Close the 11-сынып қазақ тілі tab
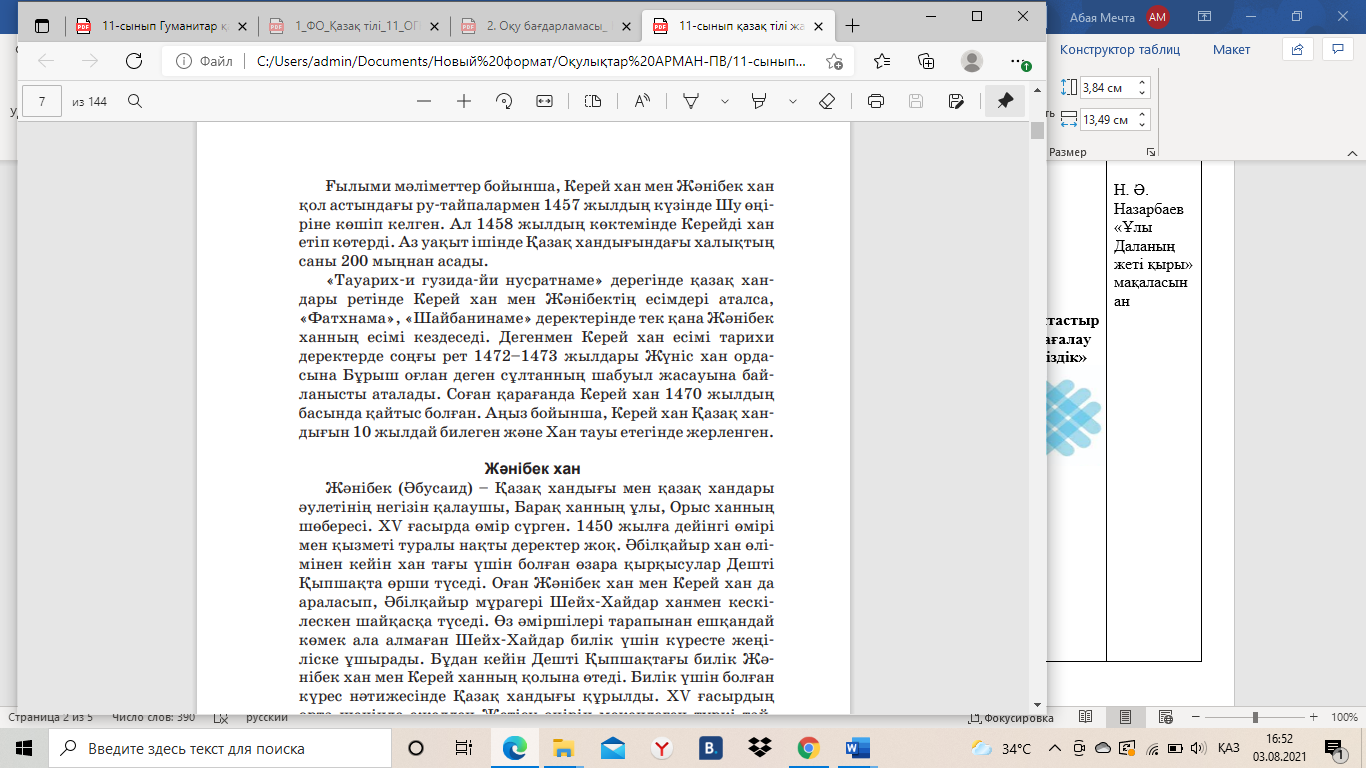 click(x=817, y=26)
